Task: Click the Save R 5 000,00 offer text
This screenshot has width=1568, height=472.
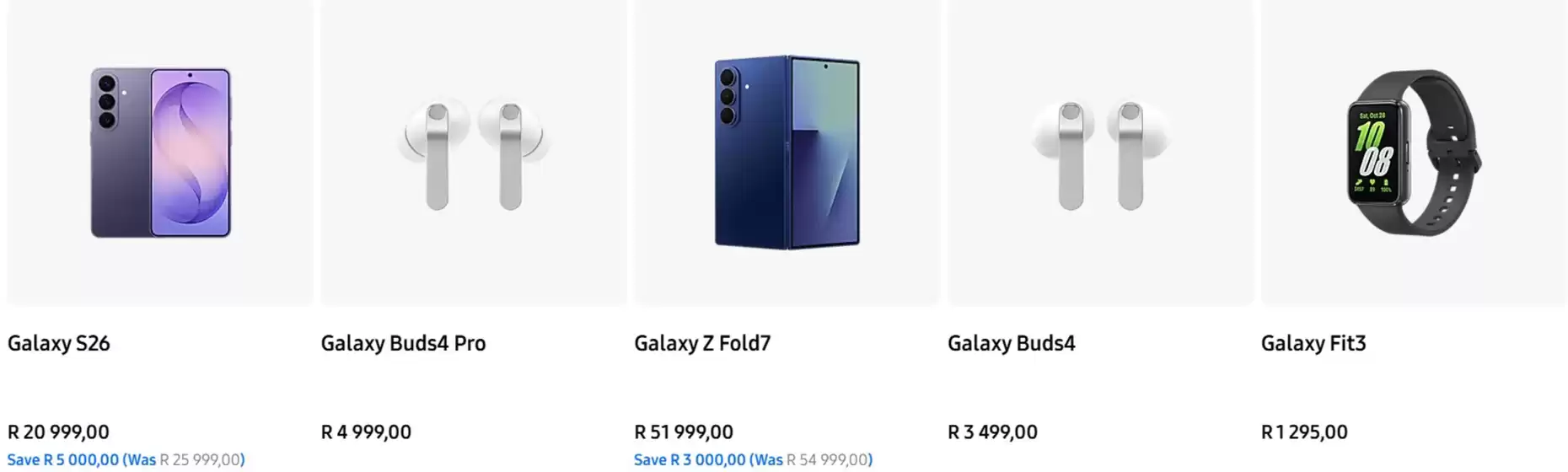Action: coord(63,459)
